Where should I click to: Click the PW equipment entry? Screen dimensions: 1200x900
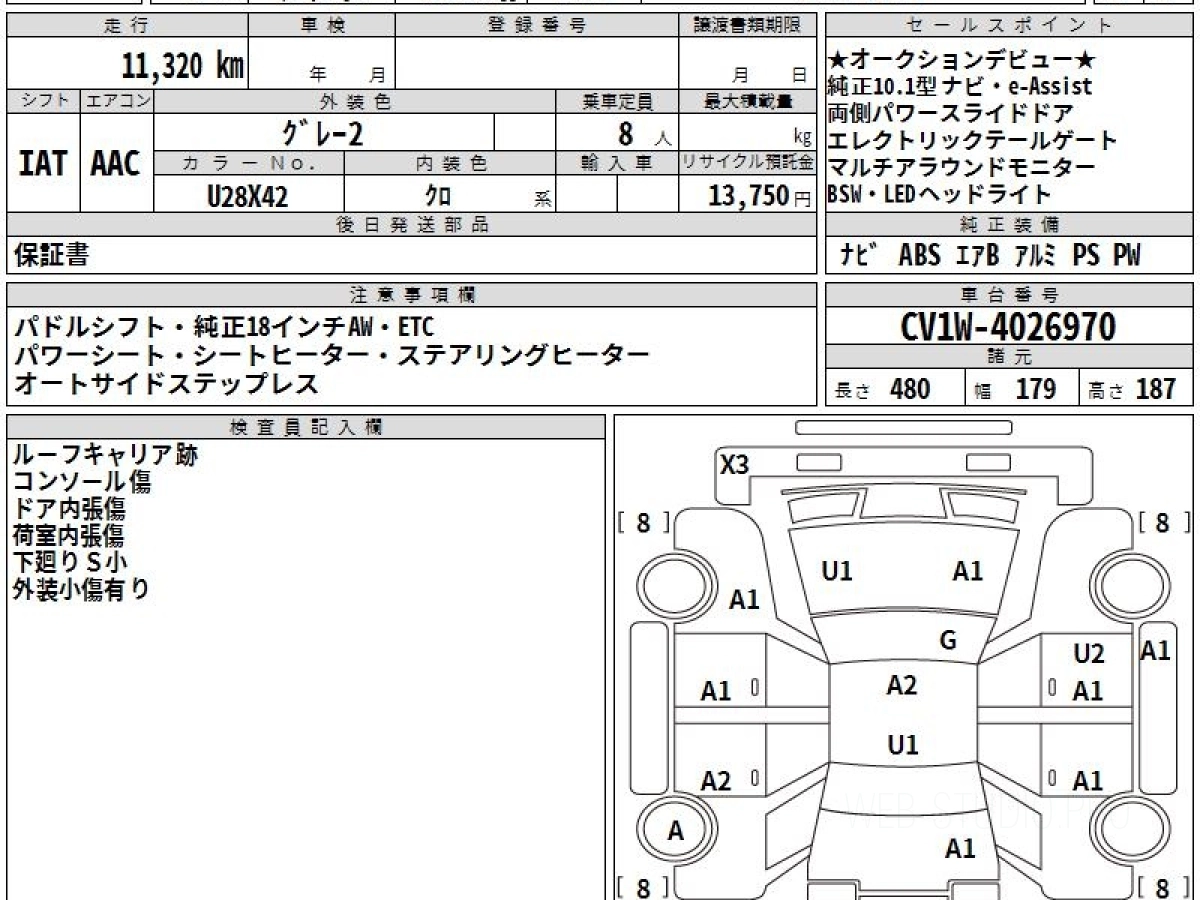coord(1126,256)
